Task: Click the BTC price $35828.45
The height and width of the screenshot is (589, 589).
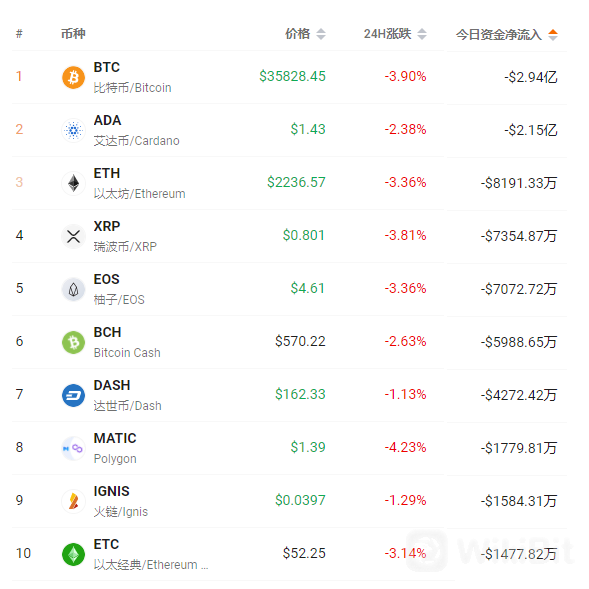Action: click(x=292, y=76)
